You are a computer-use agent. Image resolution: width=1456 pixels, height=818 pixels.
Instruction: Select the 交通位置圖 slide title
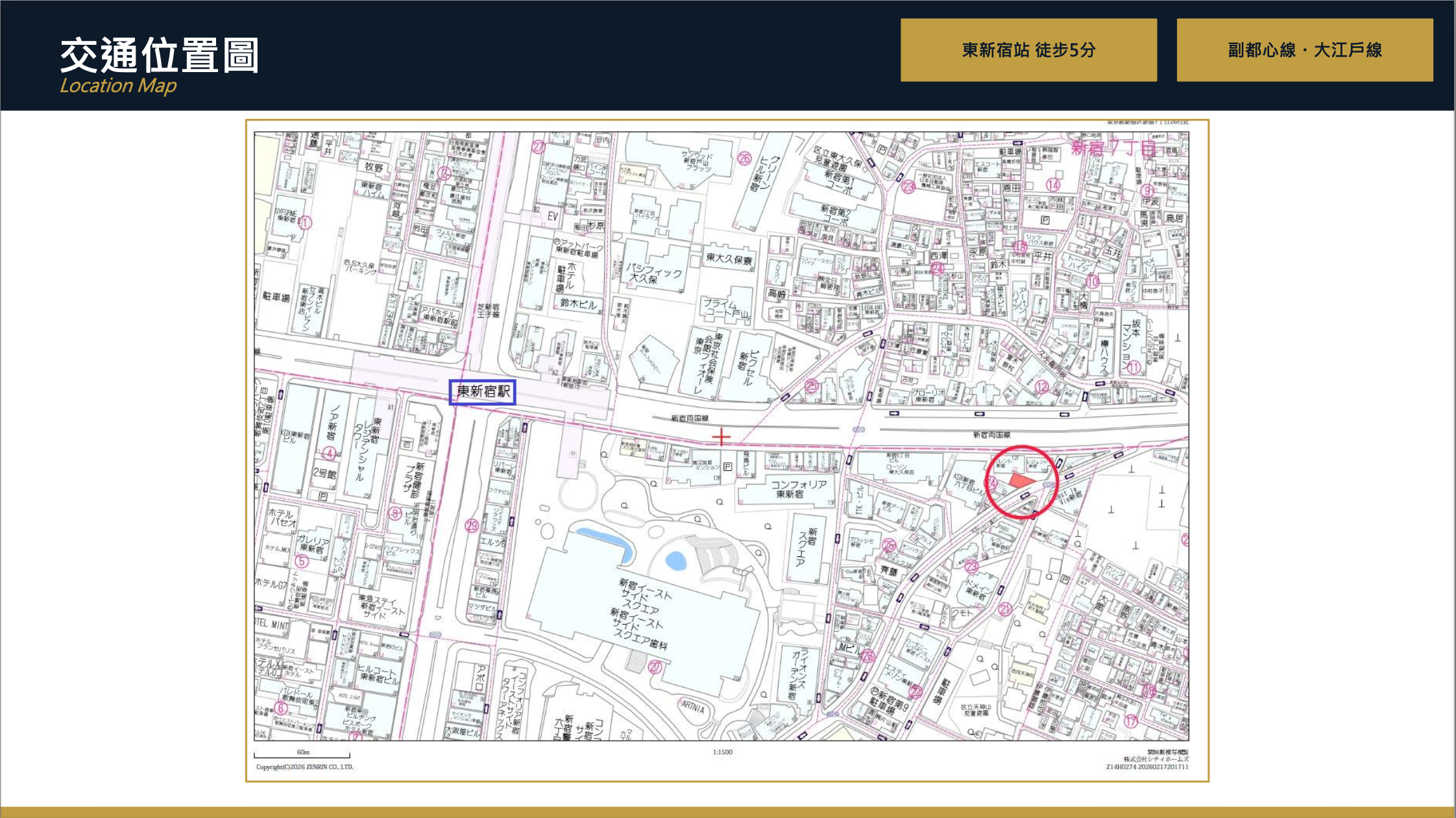(160, 55)
